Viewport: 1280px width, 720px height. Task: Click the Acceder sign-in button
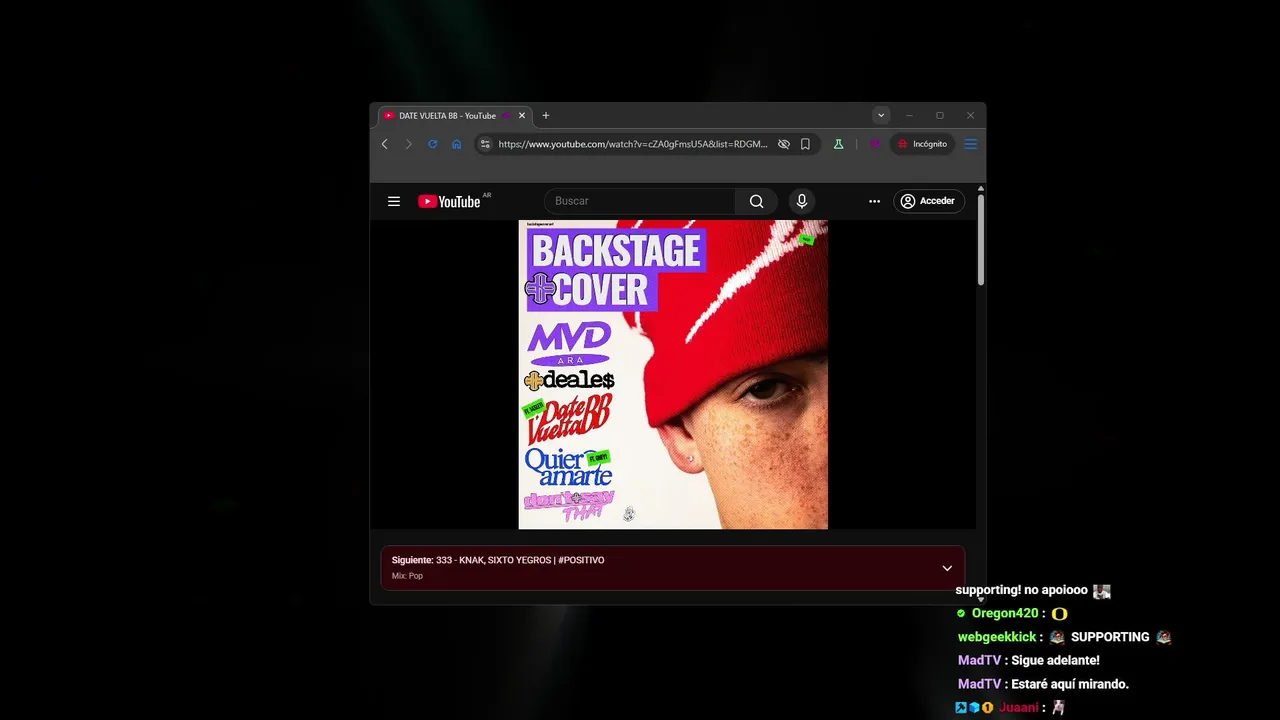point(929,201)
